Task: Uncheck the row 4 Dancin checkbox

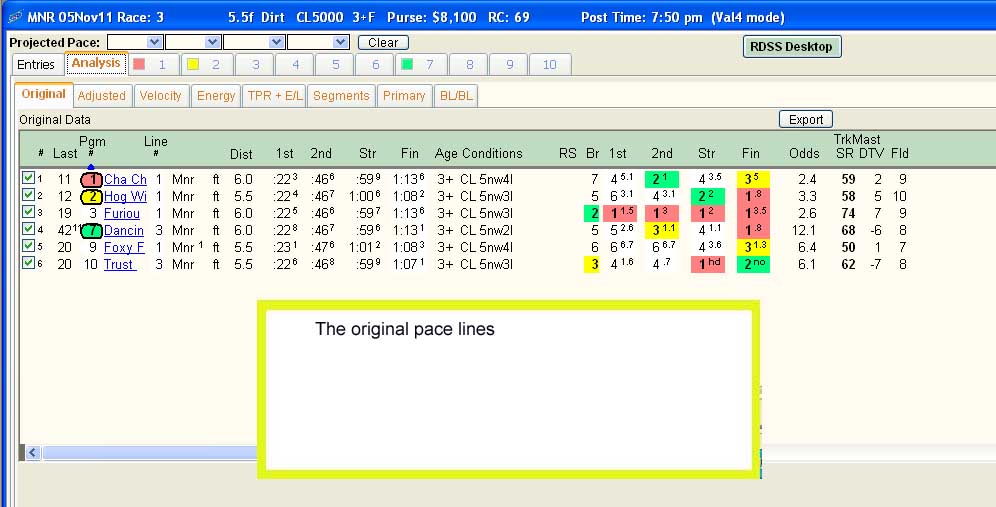Action: point(28,229)
